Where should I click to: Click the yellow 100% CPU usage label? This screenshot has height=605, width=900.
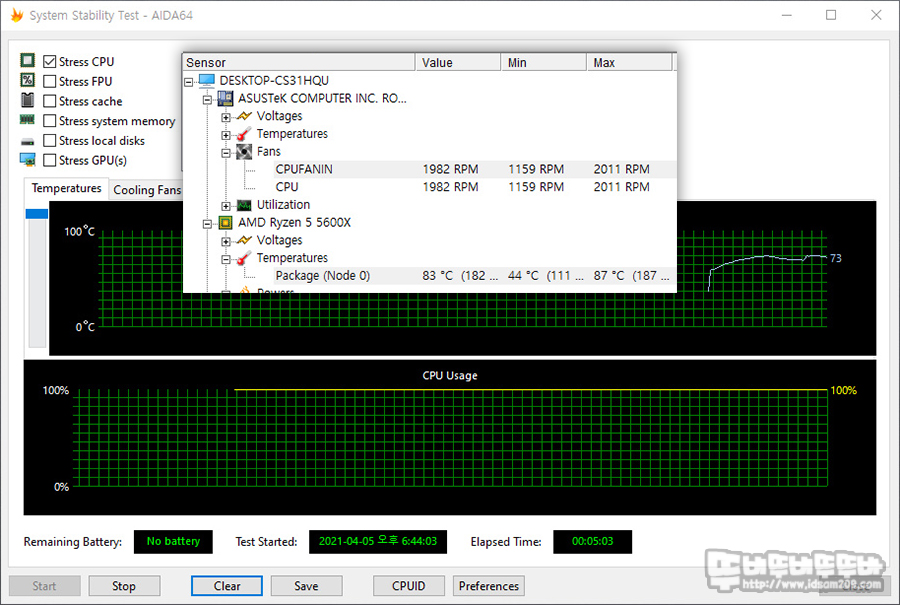(x=843, y=390)
